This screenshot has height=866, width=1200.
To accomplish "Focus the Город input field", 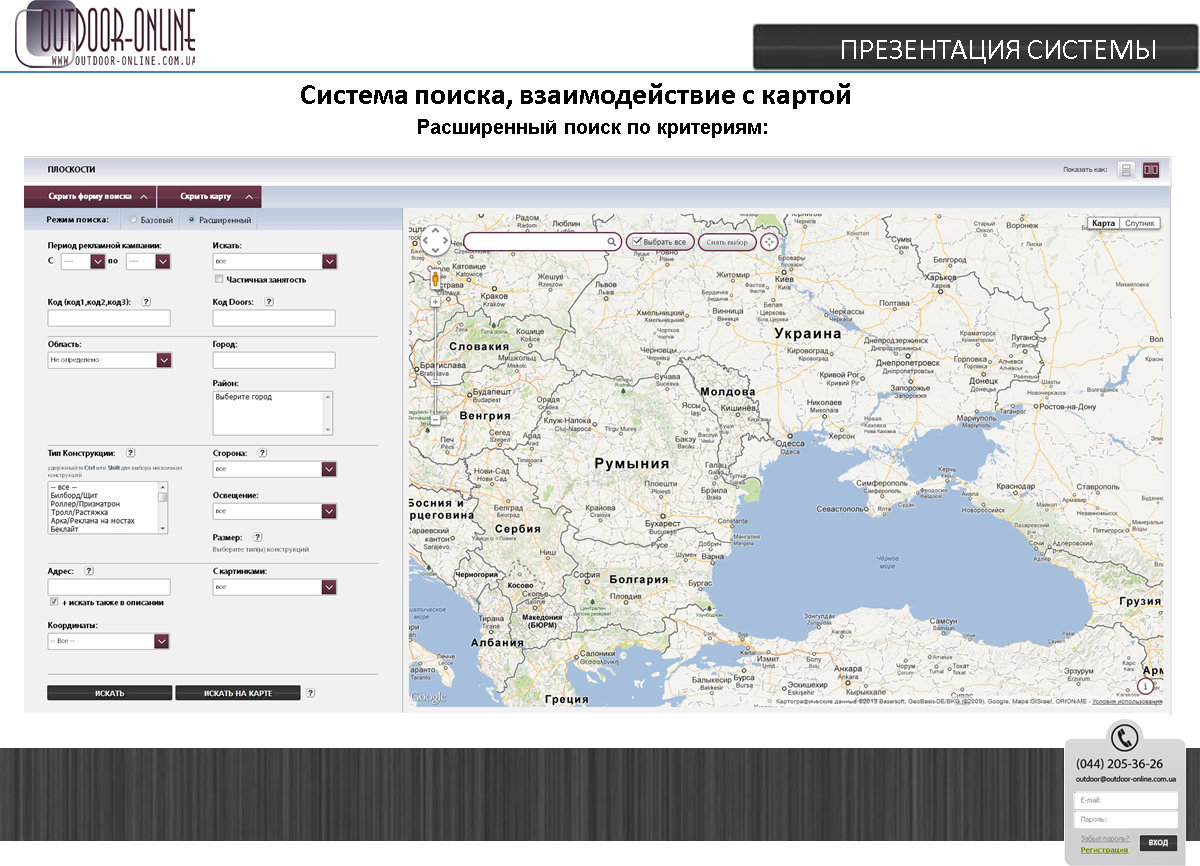I will coord(274,360).
